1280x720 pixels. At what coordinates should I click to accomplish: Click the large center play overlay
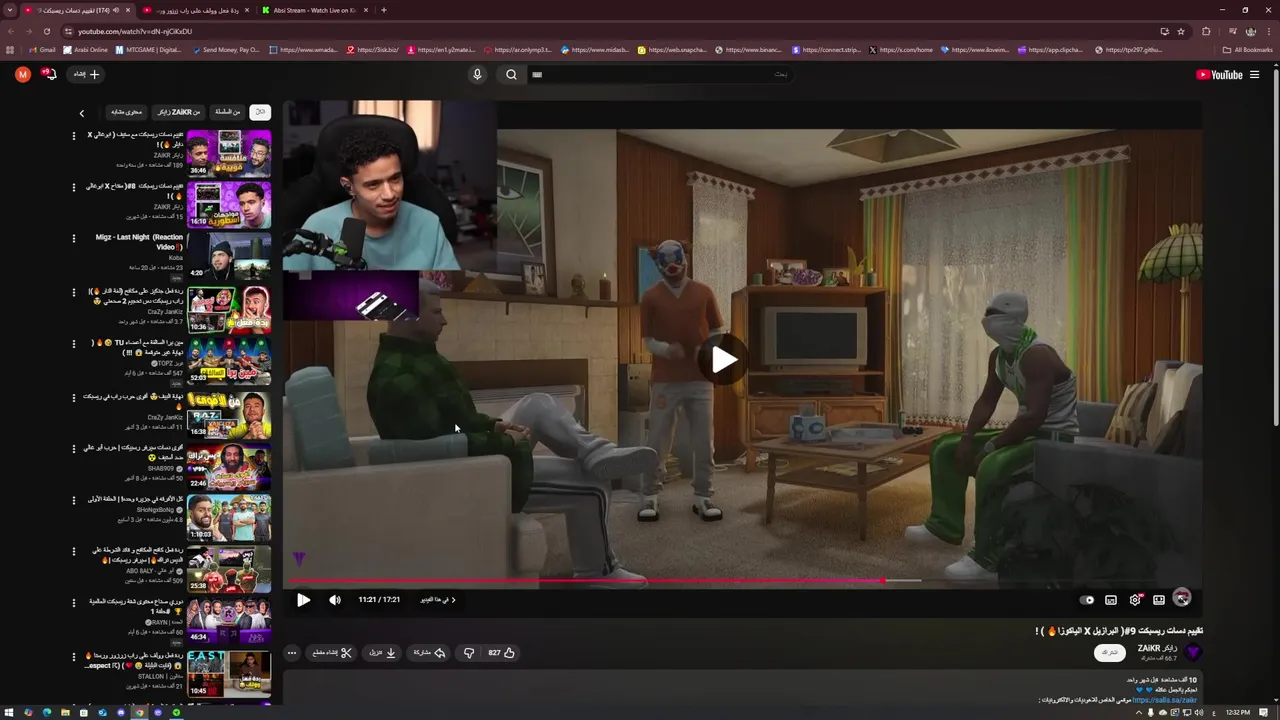click(x=724, y=360)
